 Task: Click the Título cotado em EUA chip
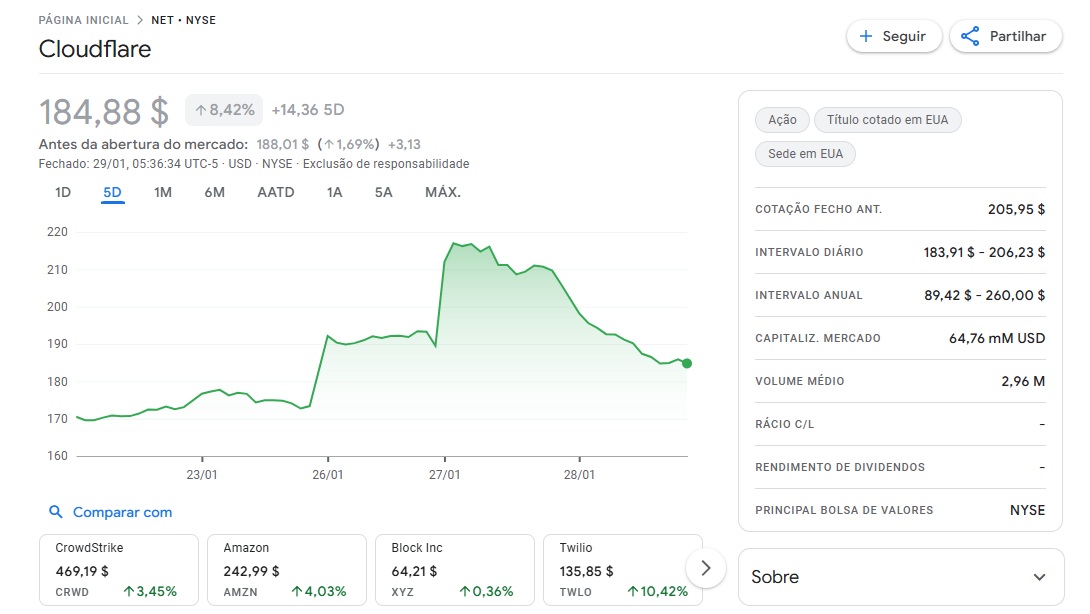pyautogui.click(x=887, y=120)
